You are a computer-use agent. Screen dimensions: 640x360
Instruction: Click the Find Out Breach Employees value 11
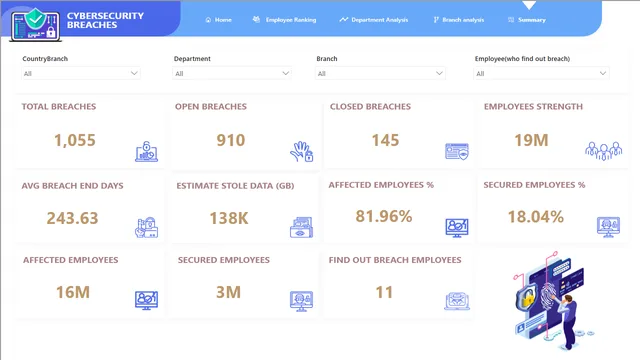(384, 292)
